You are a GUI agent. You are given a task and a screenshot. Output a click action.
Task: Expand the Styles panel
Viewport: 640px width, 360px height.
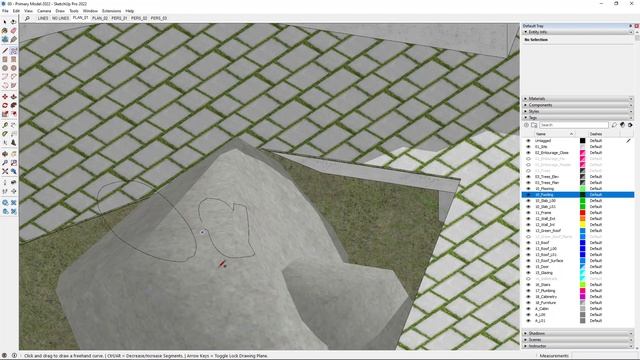[578, 111]
